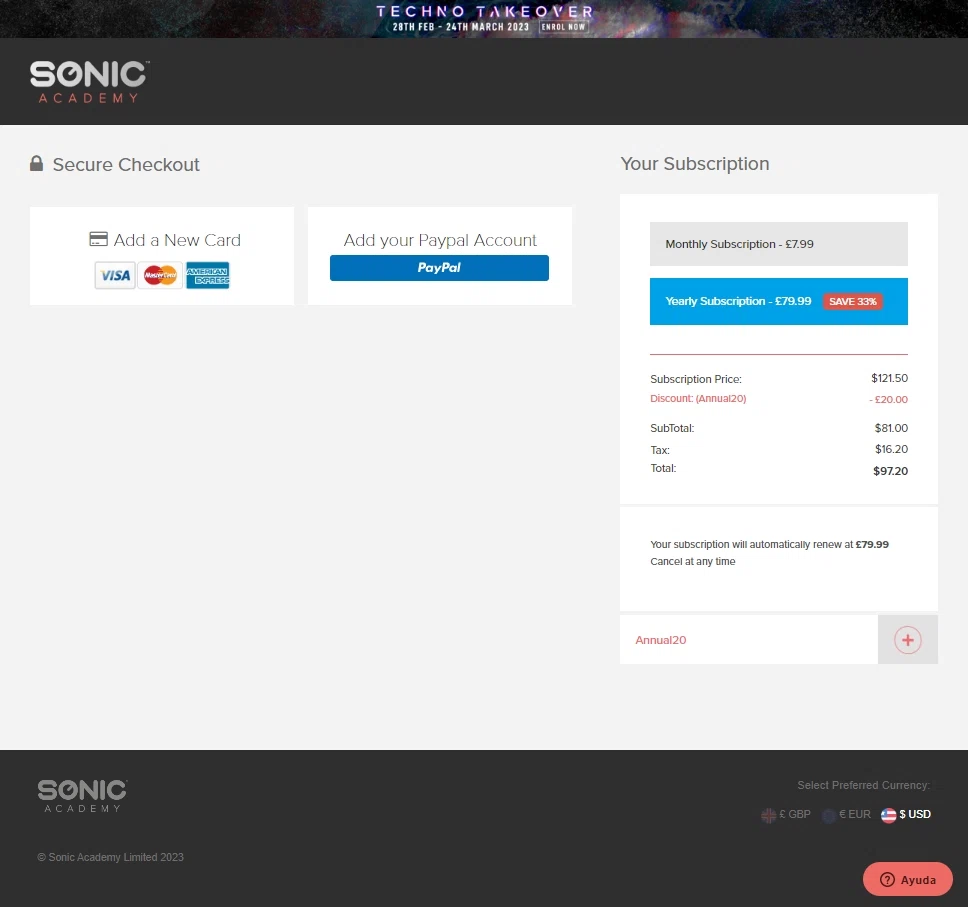
Task: Open the Ayuda help widget
Action: [908, 879]
